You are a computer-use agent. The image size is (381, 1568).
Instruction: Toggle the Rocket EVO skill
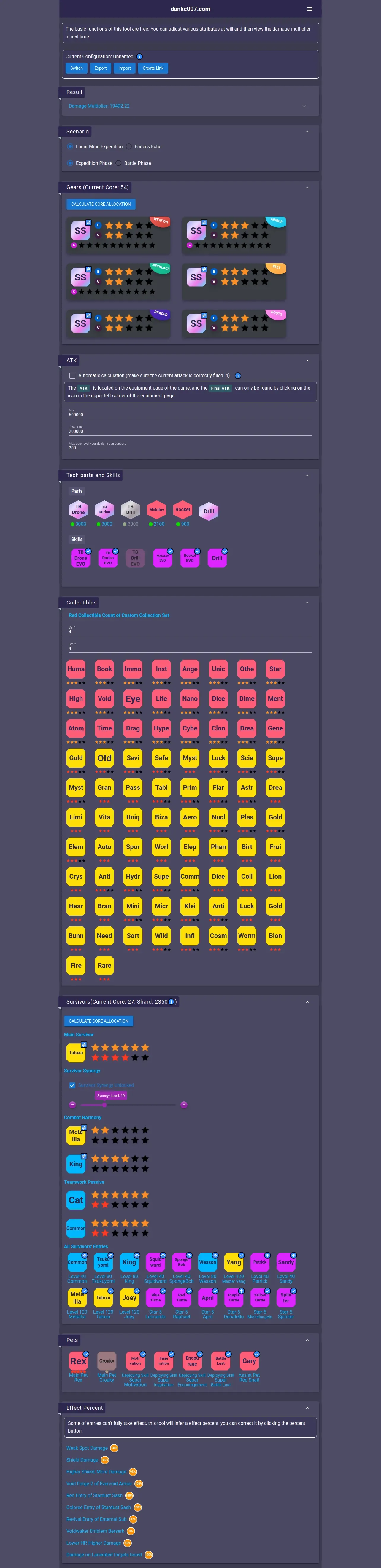click(x=190, y=558)
